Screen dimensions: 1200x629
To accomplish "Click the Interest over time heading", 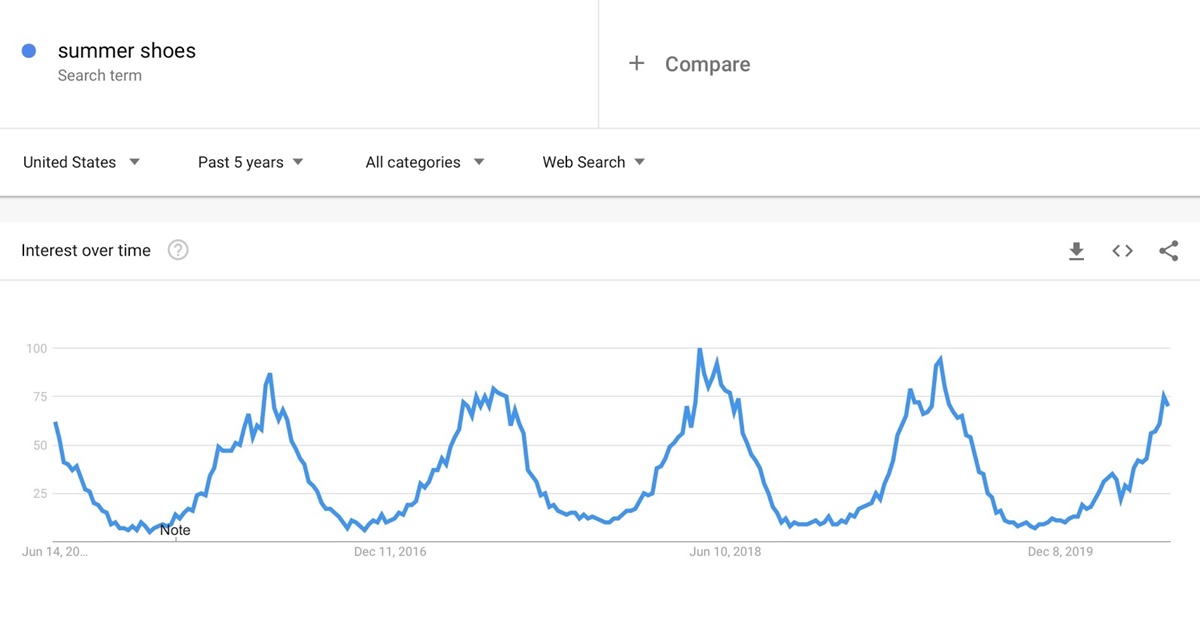I will point(86,250).
